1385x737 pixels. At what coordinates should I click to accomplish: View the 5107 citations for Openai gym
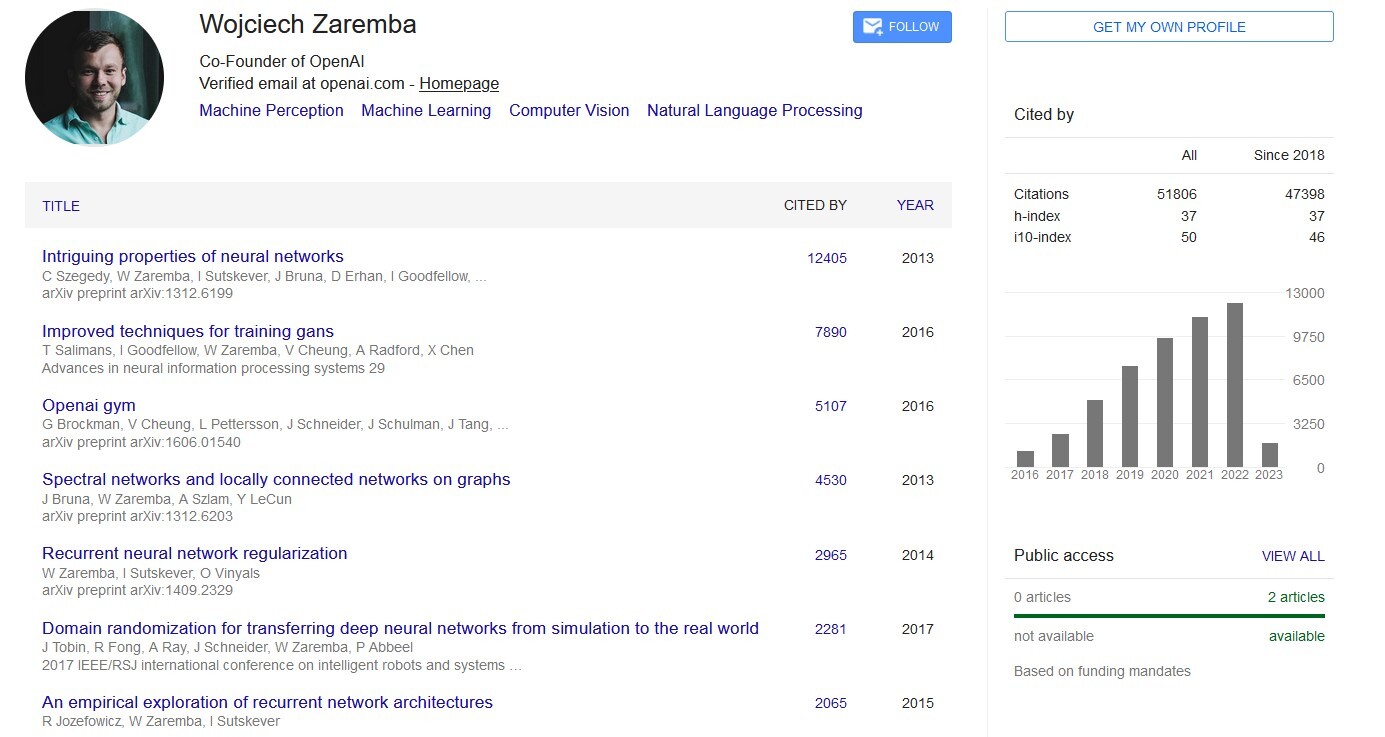click(x=830, y=406)
